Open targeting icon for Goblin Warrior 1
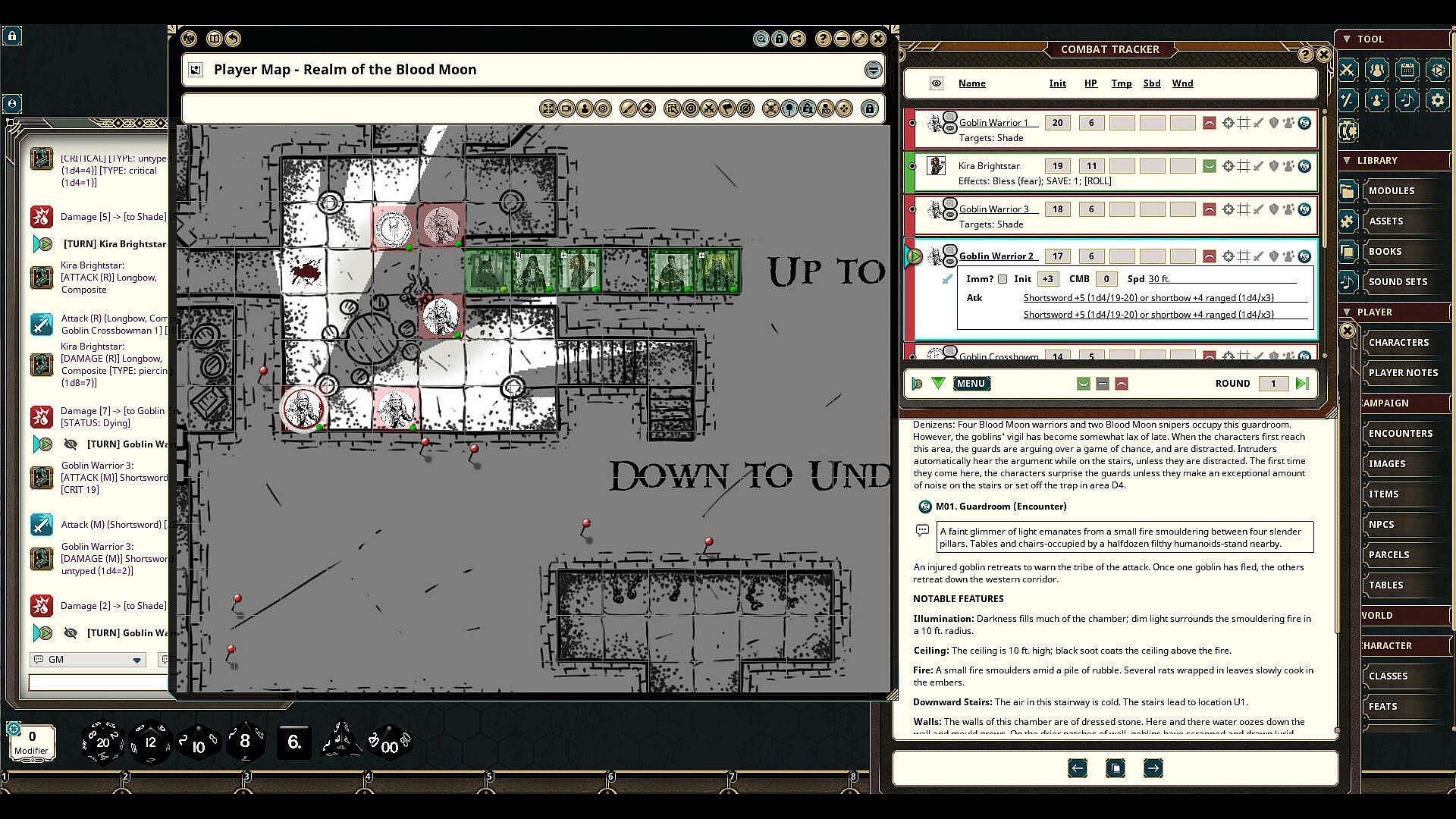 tap(1228, 123)
